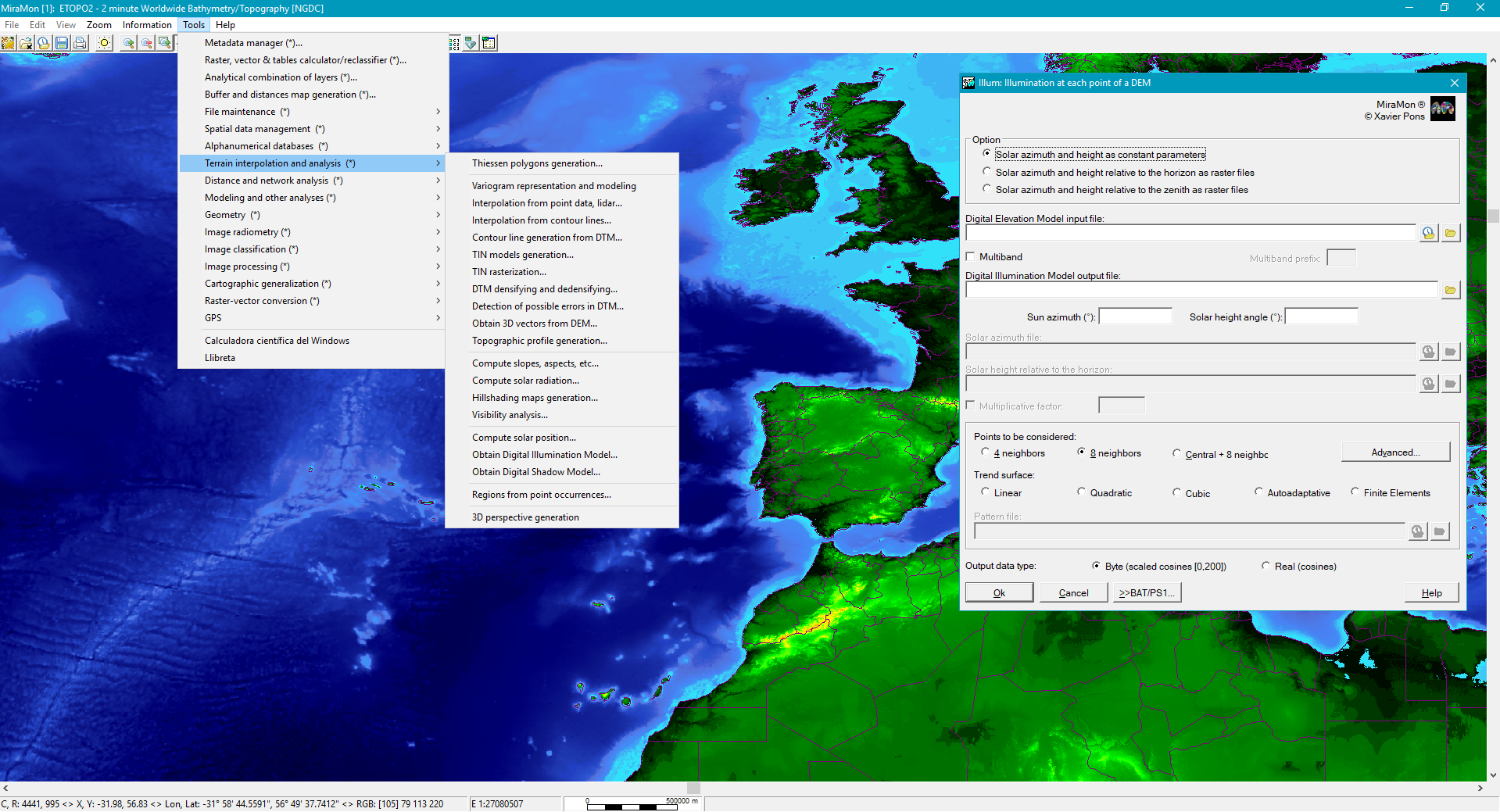Click the MiraMon logo in dialog
Screen dimensions: 1500x812
[1443, 109]
